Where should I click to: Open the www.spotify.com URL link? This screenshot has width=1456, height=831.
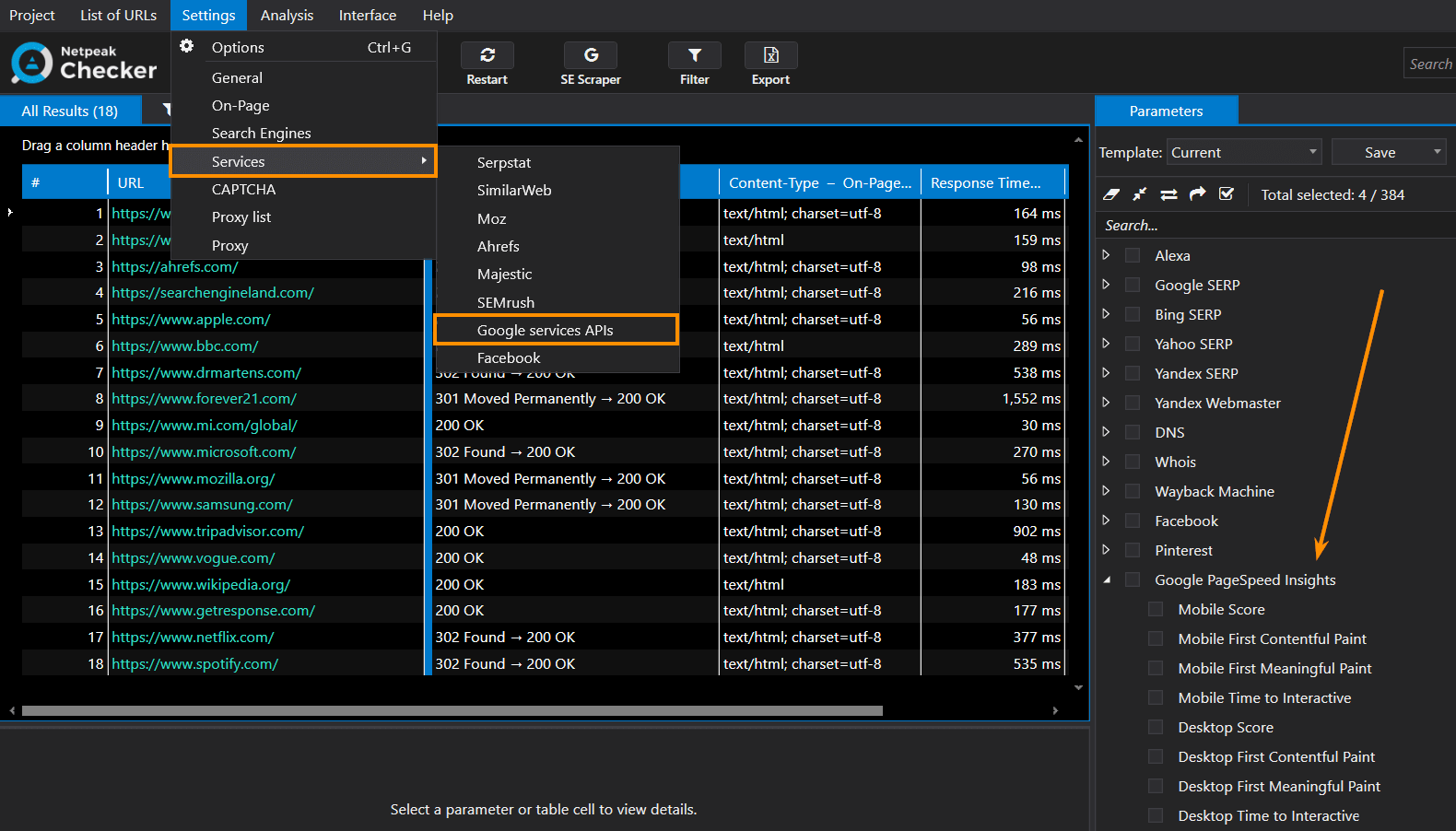coord(194,663)
